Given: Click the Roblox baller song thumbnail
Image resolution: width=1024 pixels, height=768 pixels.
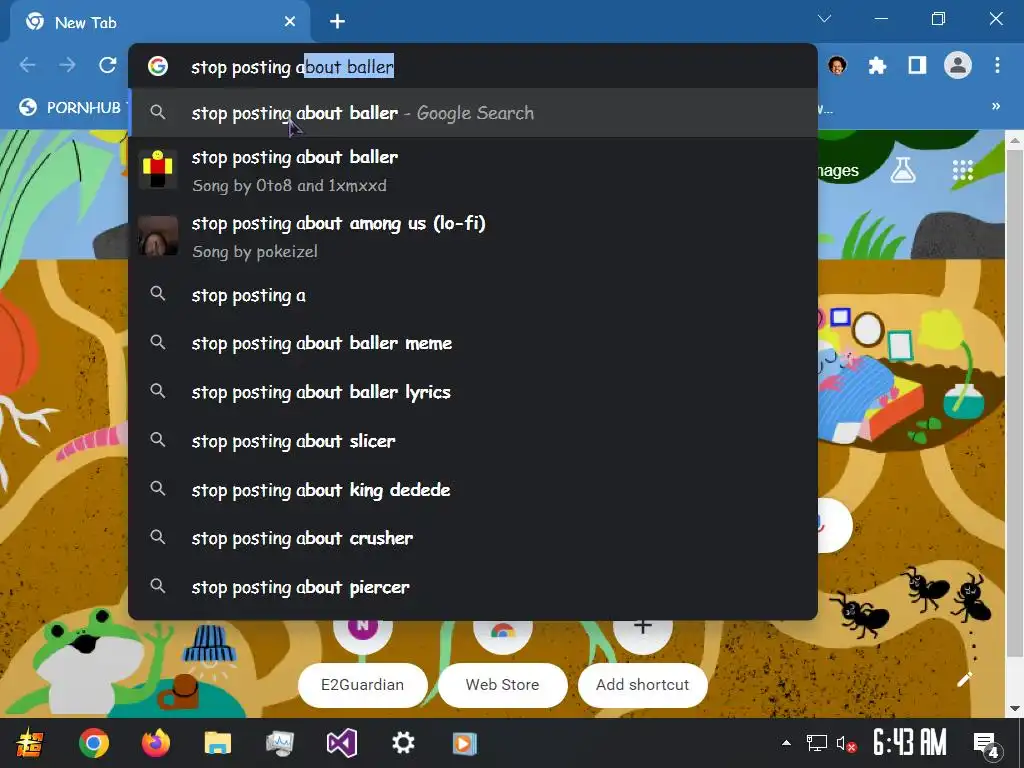Looking at the screenshot, I should (158, 169).
